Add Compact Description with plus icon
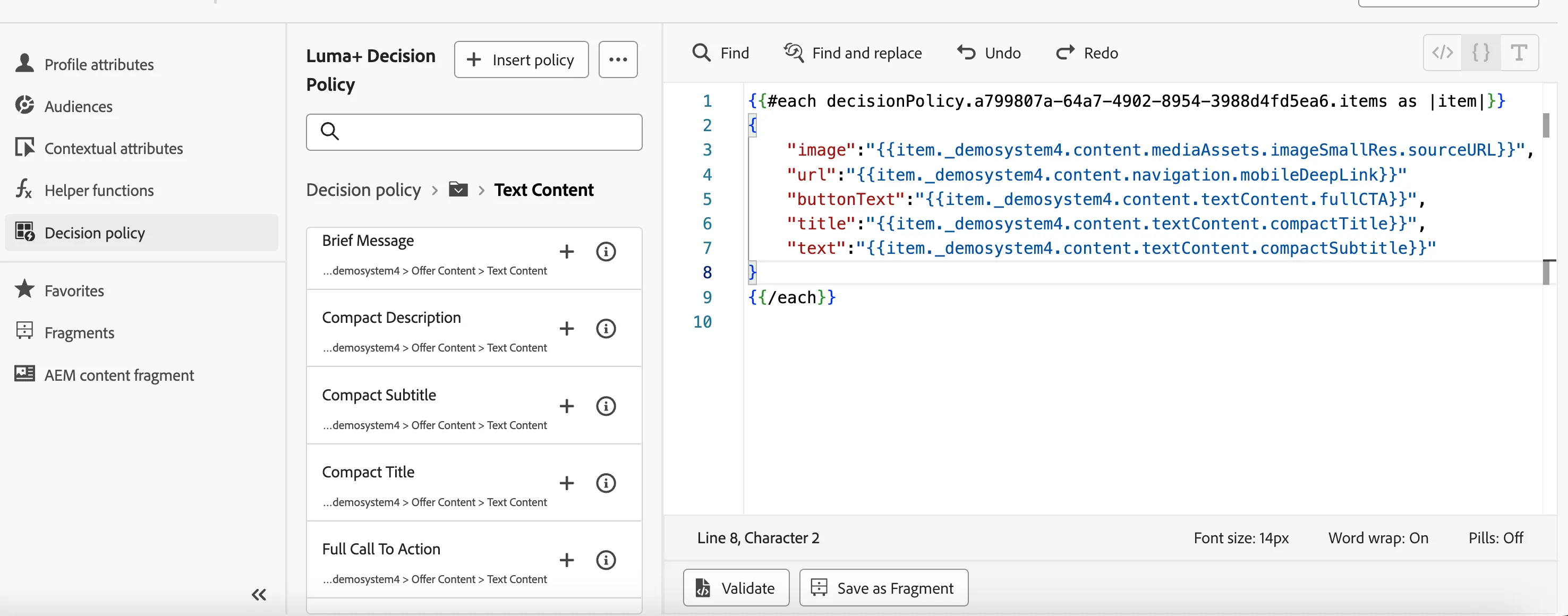Screen dimensions: 1568x616 tap(567, 329)
